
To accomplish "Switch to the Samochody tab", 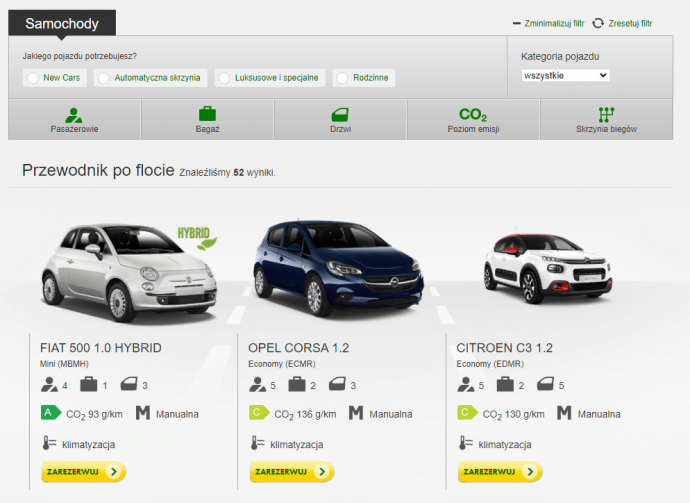I will tap(62, 23).
